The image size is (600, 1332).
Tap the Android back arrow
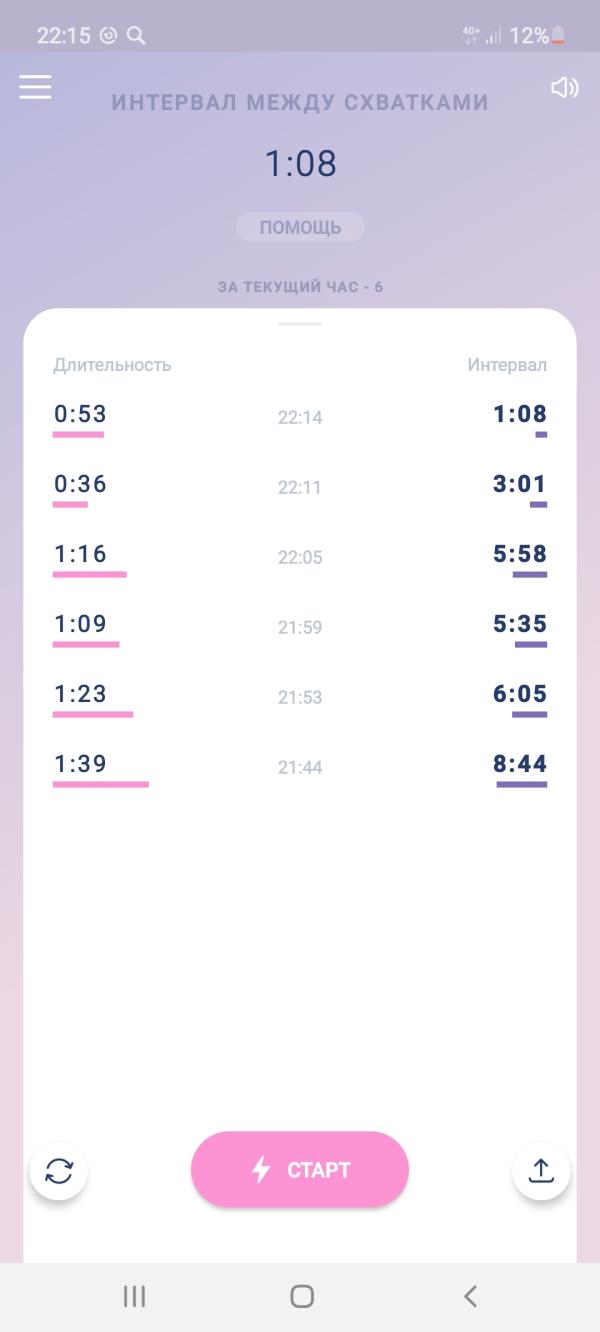tap(469, 1297)
